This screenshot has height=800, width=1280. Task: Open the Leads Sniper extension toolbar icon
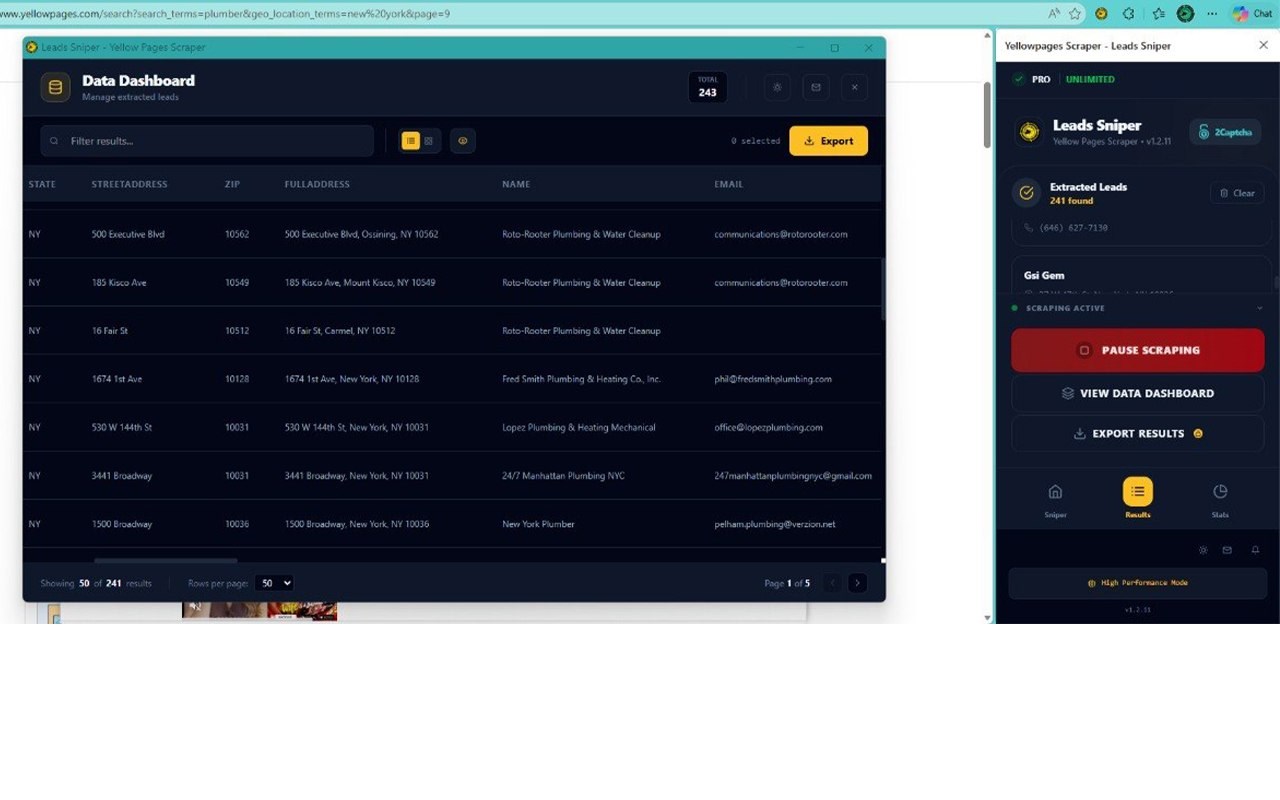click(x=1101, y=14)
